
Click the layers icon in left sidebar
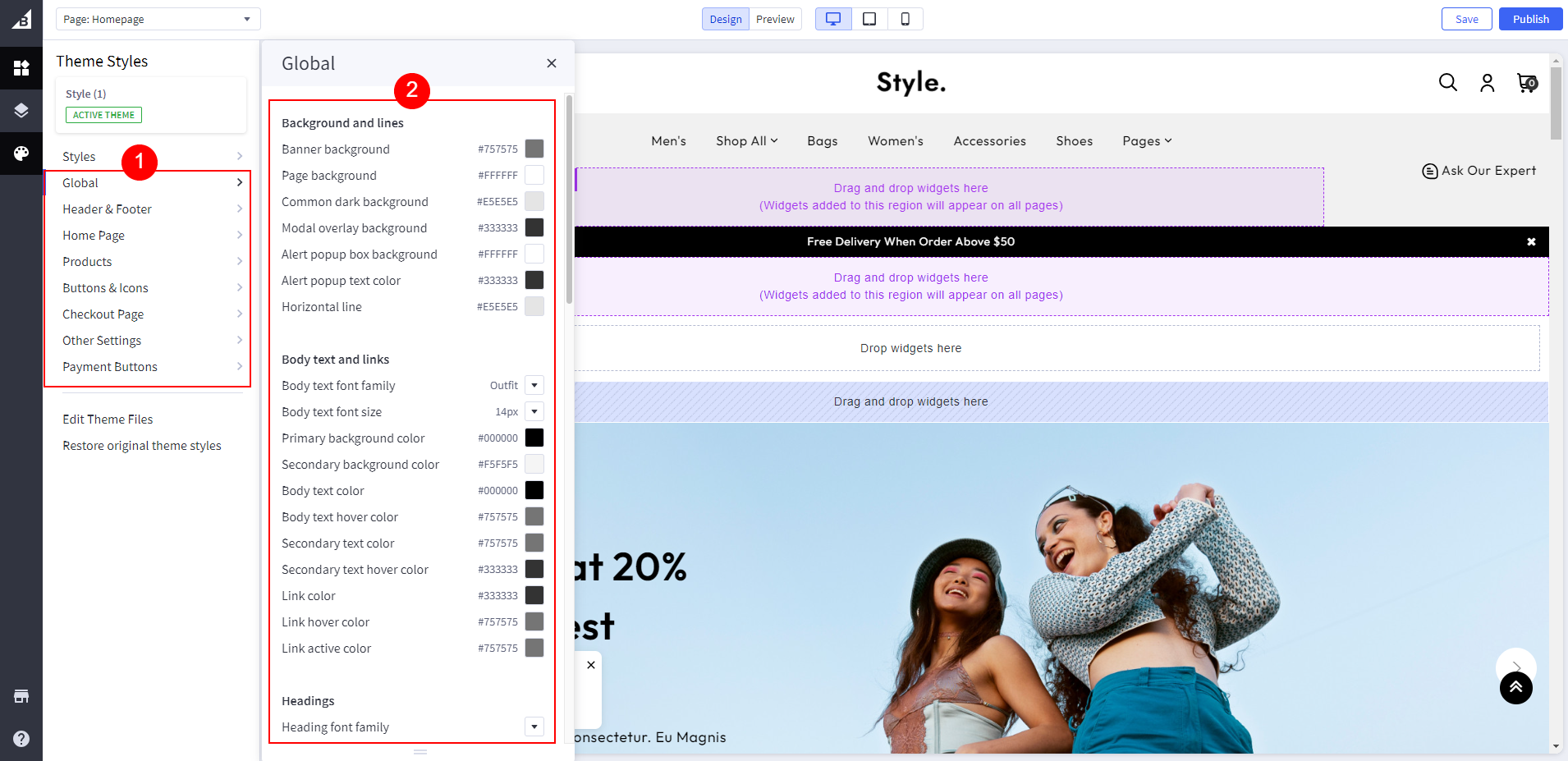coord(21,111)
